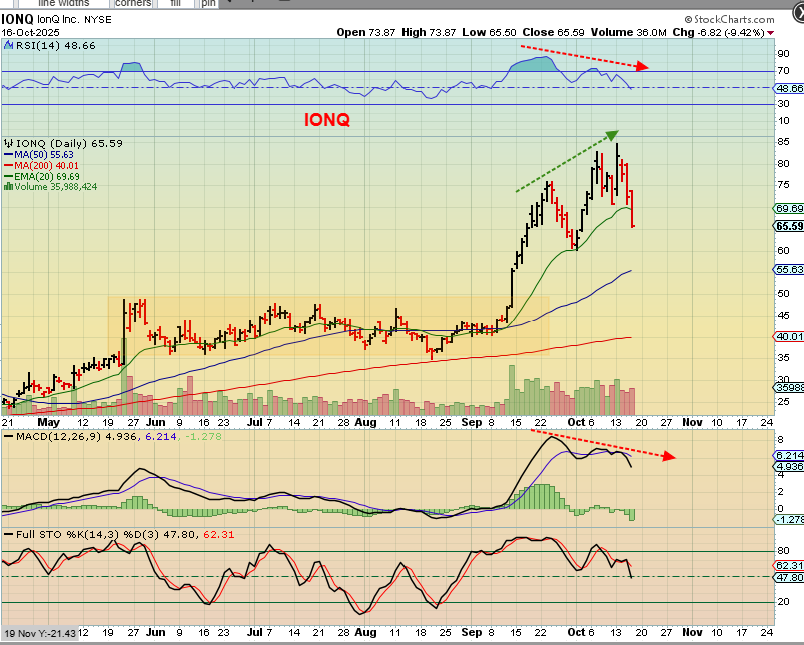Click the volume bars icon beside Volume 35,988,424
804x645 pixels.
8,187
